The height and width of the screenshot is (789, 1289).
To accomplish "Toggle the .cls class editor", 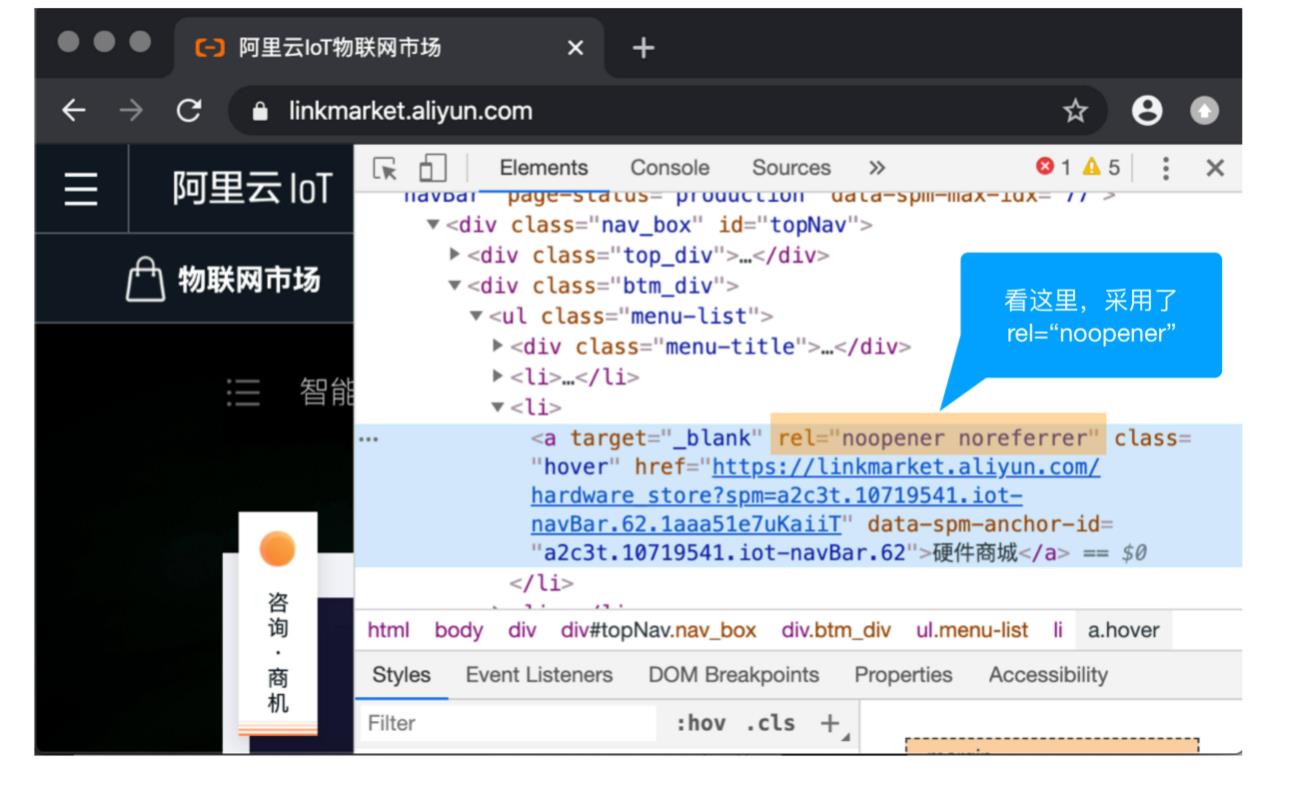I will [770, 723].
